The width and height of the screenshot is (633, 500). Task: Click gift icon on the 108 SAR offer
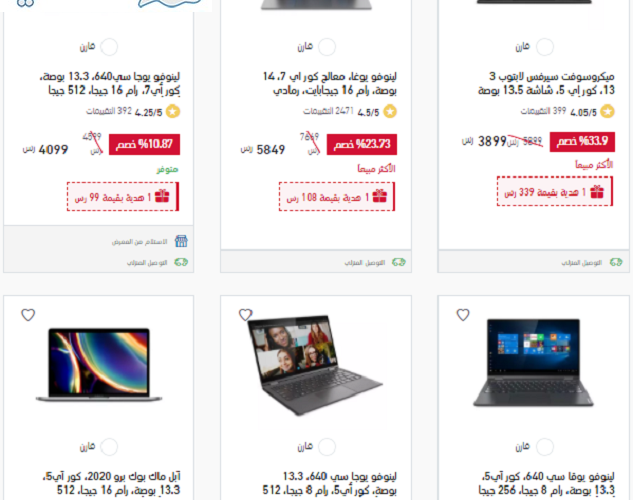pos(379,196)
